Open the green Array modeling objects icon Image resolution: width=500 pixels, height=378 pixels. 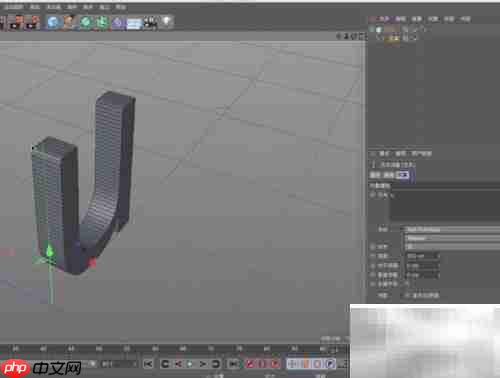click(x=102, y=22)
